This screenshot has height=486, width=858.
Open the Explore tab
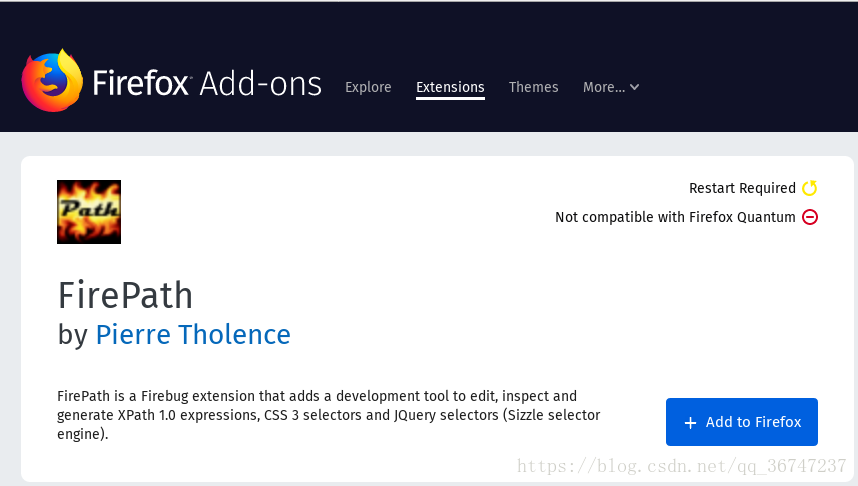tap(368, 87)
